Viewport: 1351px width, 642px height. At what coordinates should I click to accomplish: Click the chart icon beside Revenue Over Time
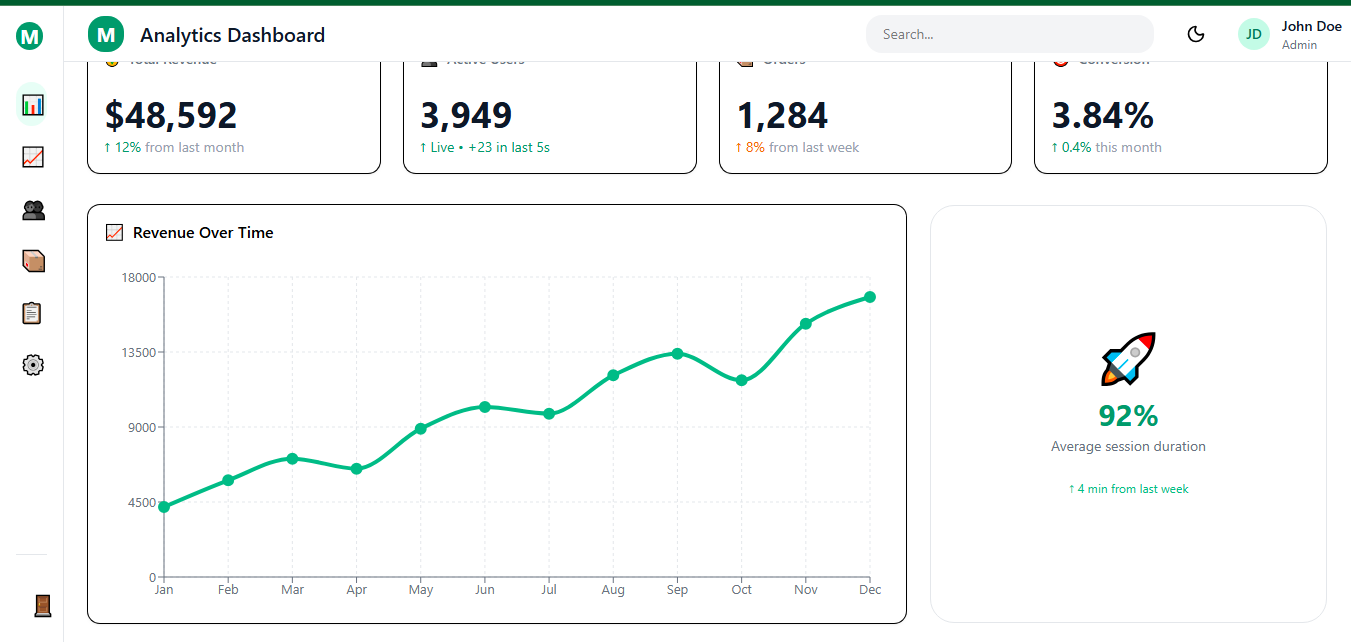click(115, 231)
